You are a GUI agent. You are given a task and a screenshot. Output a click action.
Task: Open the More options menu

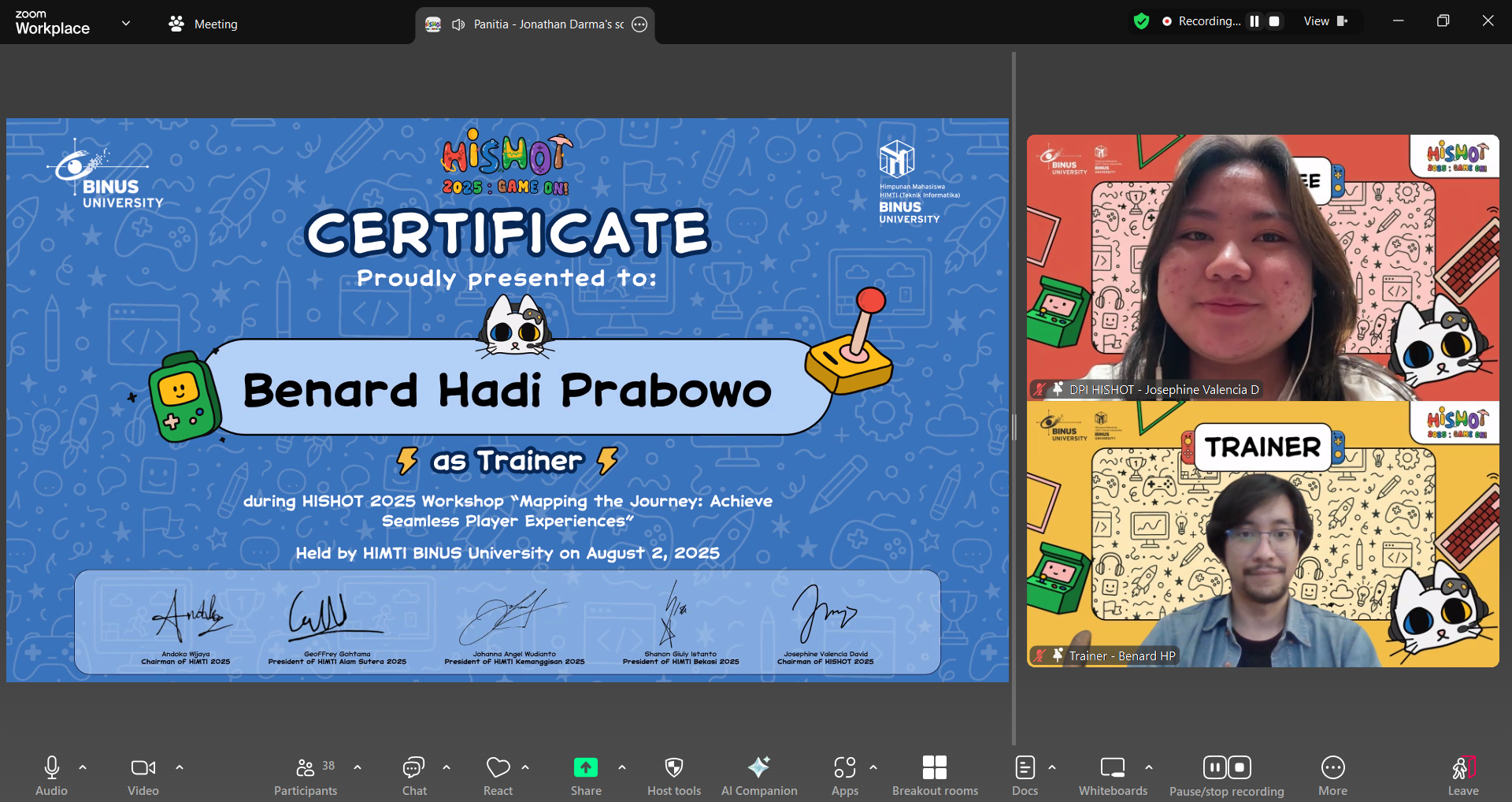click(x=1332, y=776)
